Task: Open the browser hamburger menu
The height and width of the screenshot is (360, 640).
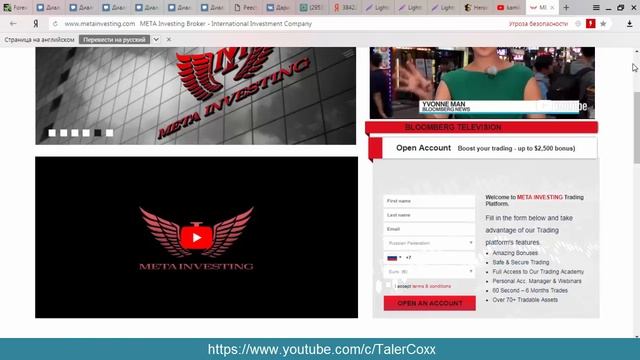Action: [x=596, y=7]
